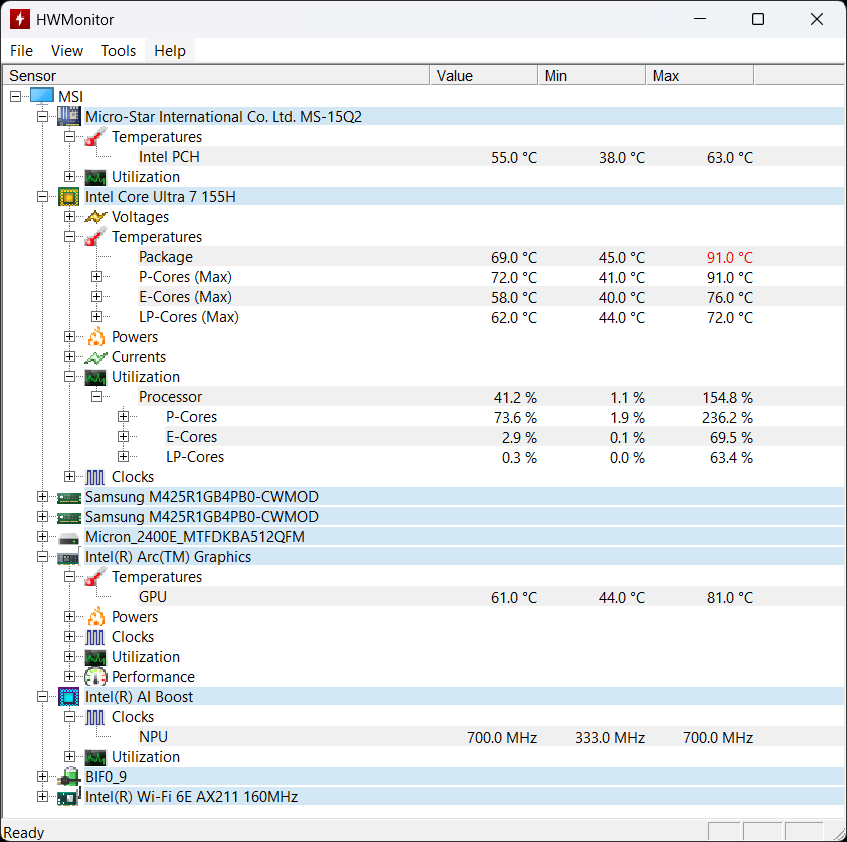This screenshot has height=842, width=847.
Task: Click the Utilization graph icon under Micro-Star motherboard
Action: tap(96, 177)
